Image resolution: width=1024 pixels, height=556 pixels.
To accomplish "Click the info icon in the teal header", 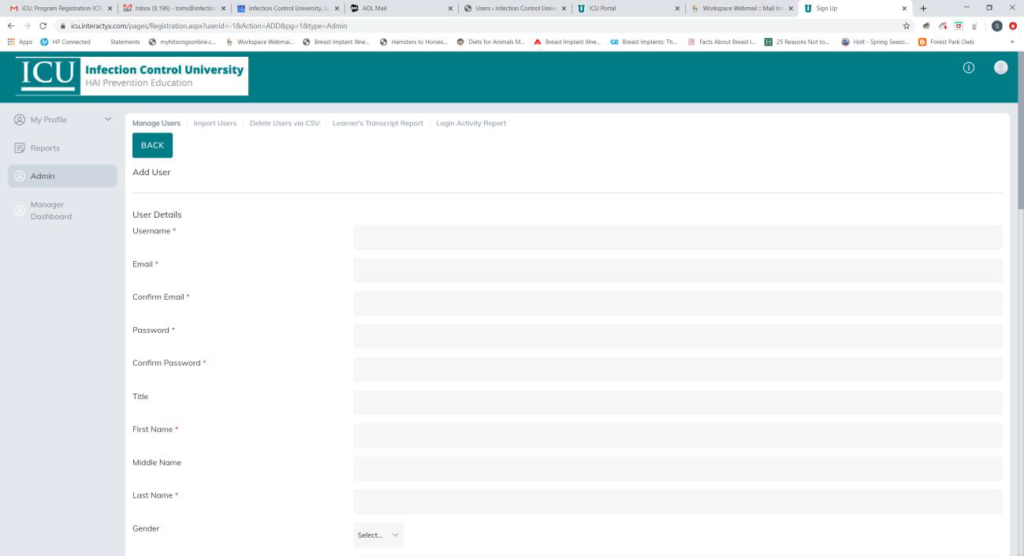I will [968, 68].
